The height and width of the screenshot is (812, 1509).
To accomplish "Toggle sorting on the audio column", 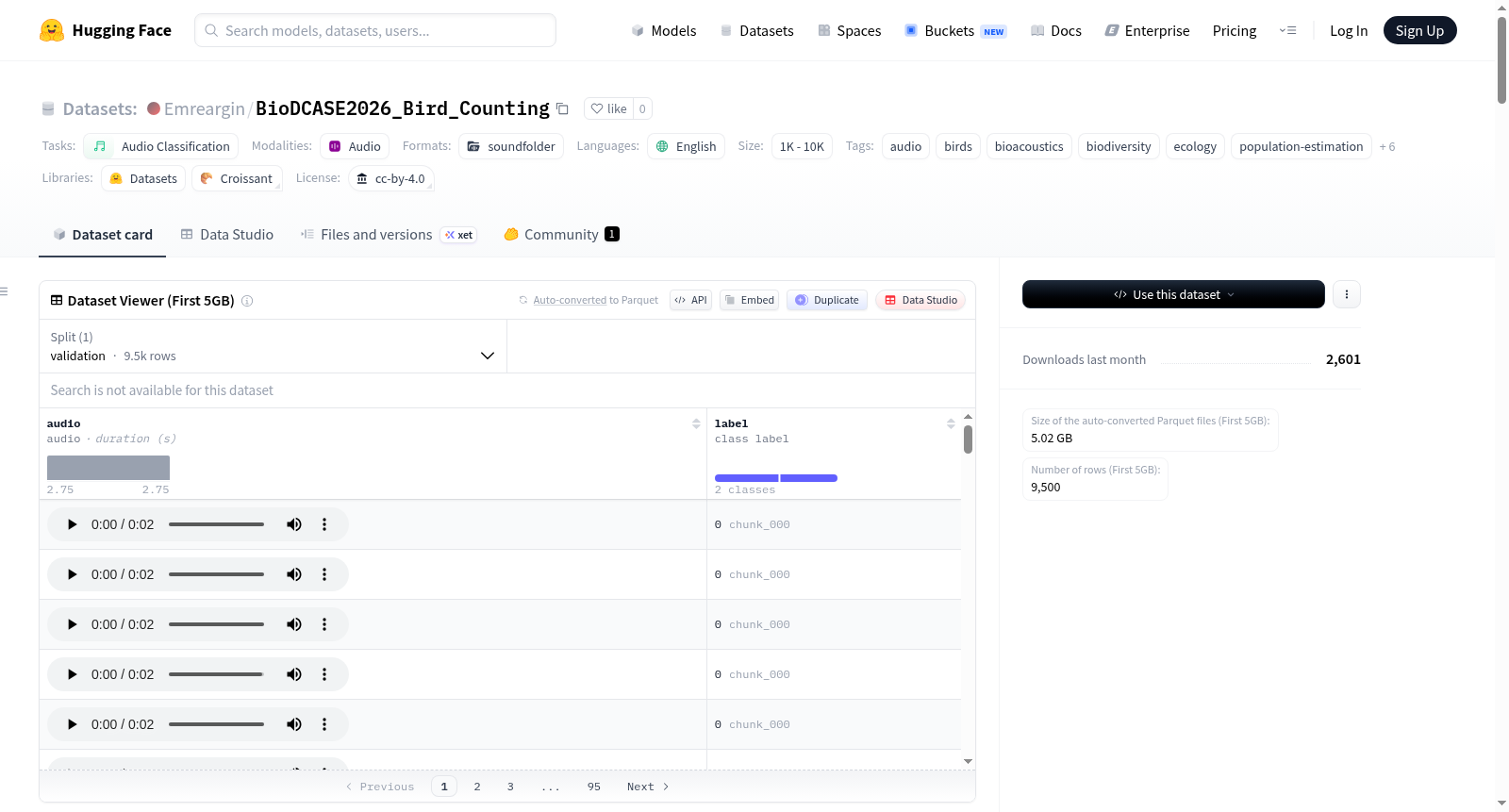I will tap(696, 424).
